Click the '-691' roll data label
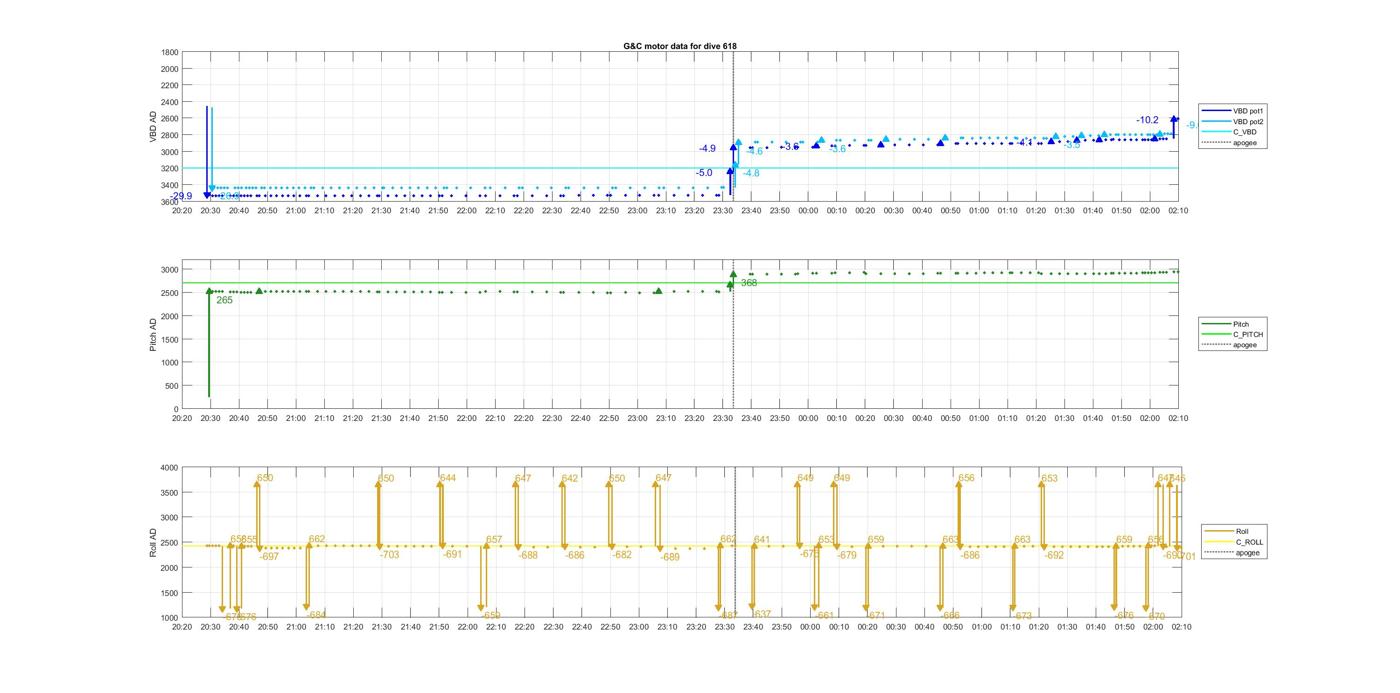 coord(453,554)
